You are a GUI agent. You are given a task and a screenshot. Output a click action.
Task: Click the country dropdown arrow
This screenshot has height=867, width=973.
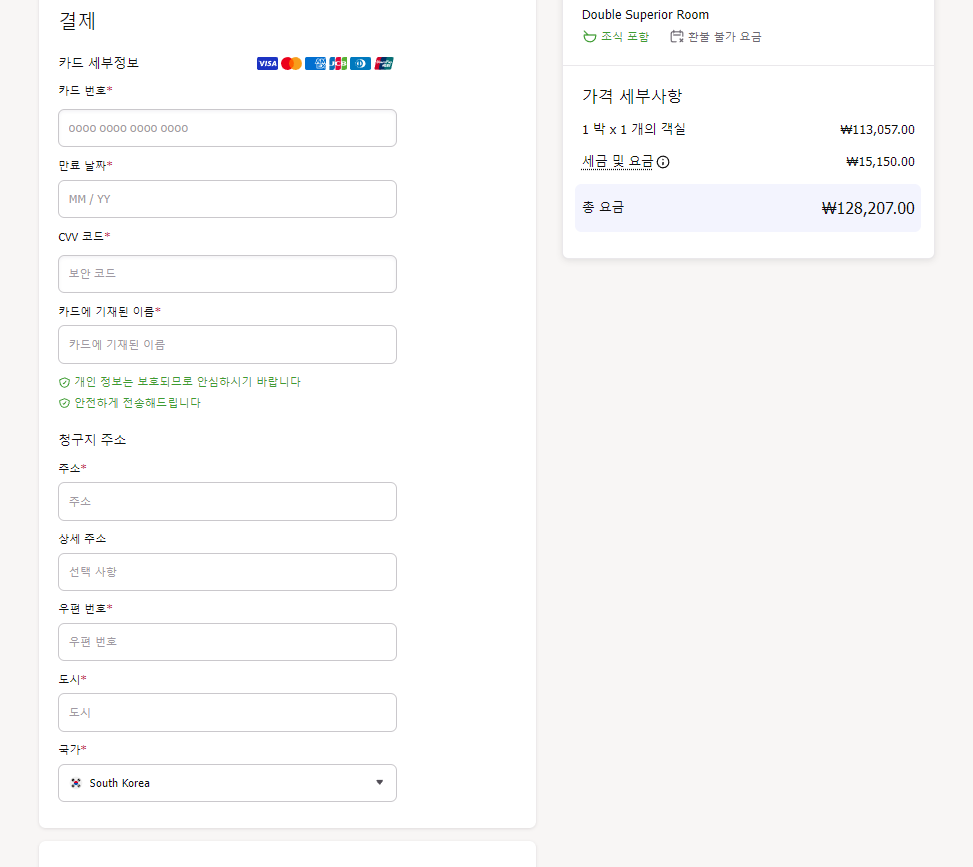tap(379, 783)
